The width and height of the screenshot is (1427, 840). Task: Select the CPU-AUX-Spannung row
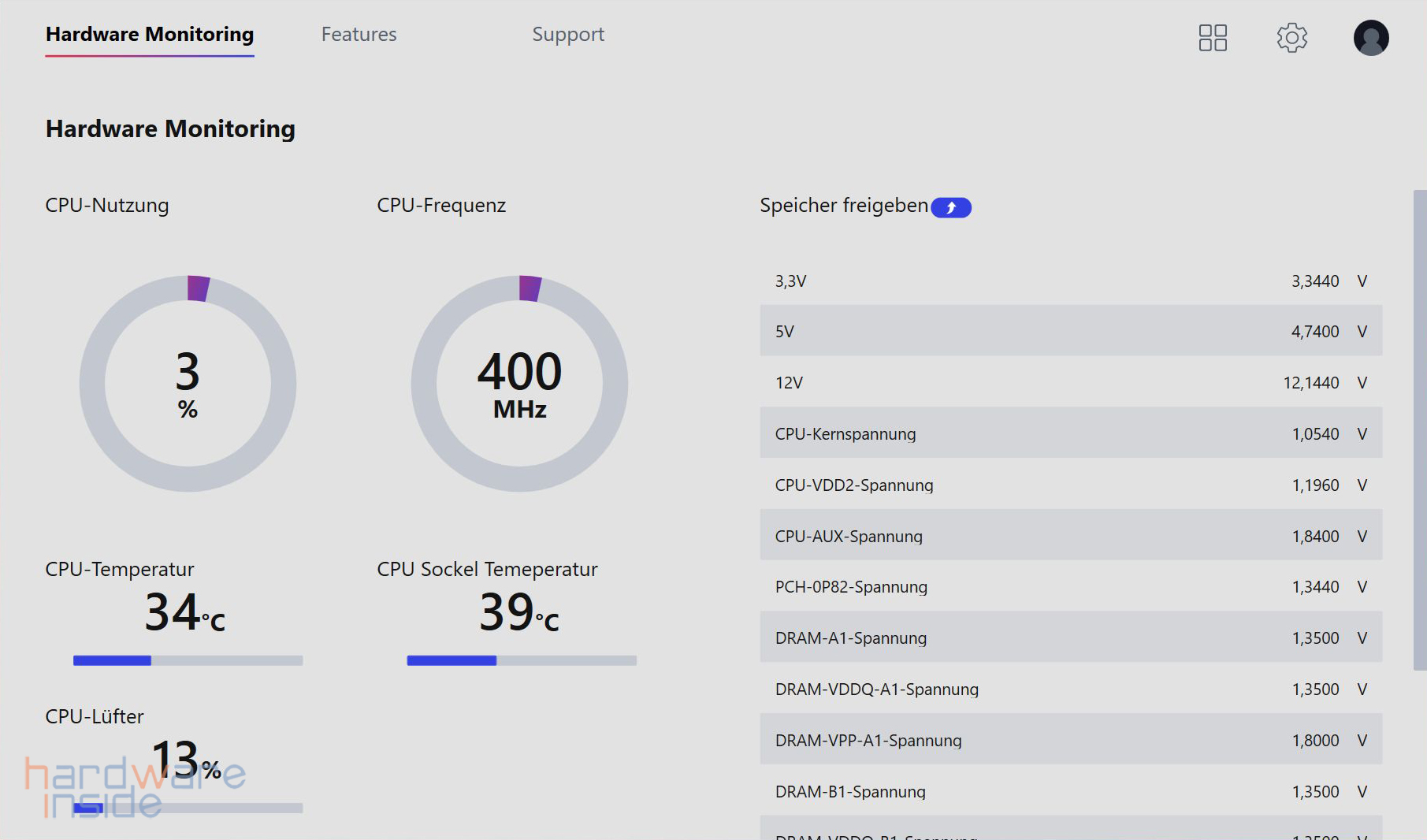(x=1070, y=536)
